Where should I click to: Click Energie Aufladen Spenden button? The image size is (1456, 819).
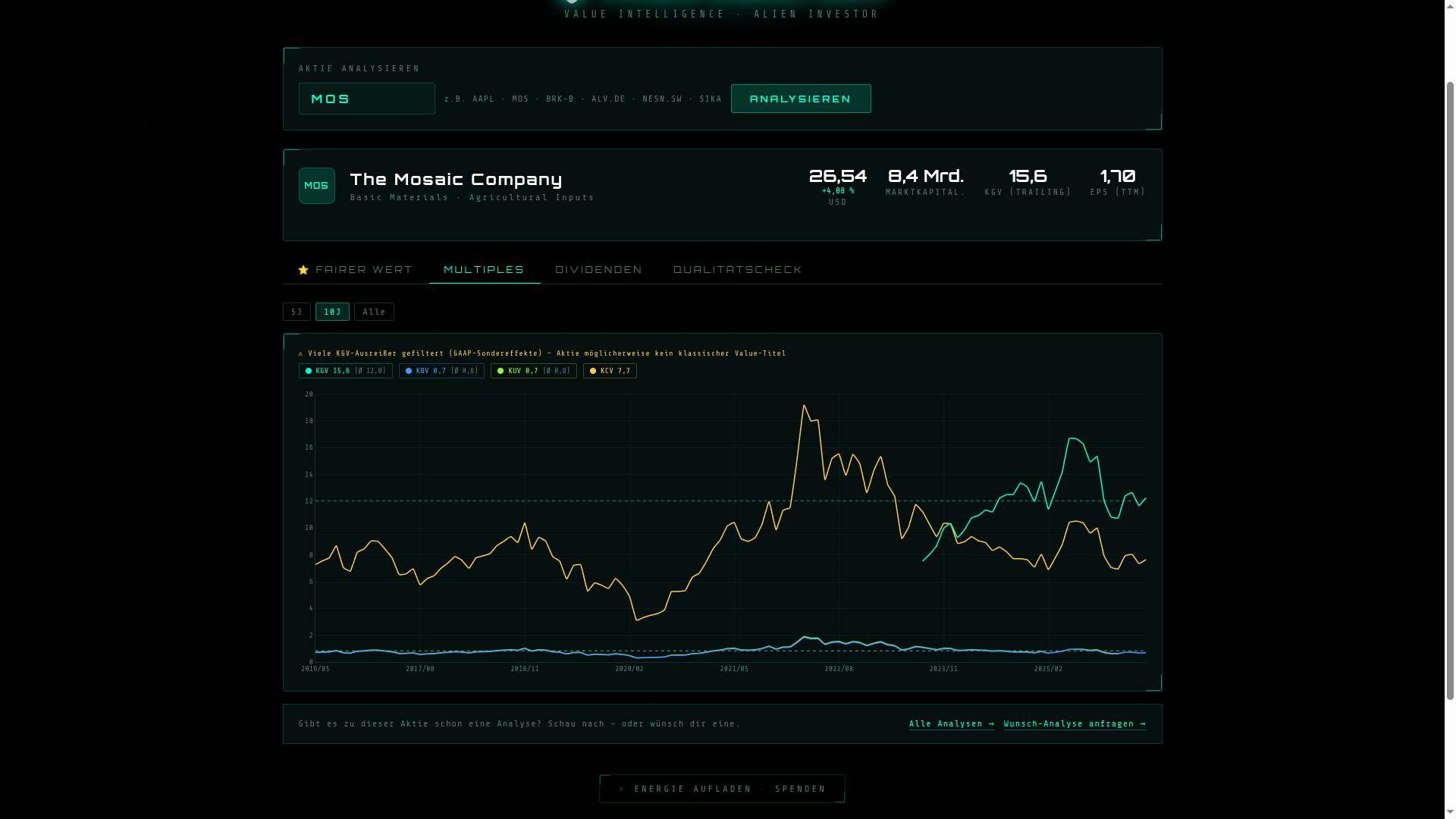tap(722, 789)
